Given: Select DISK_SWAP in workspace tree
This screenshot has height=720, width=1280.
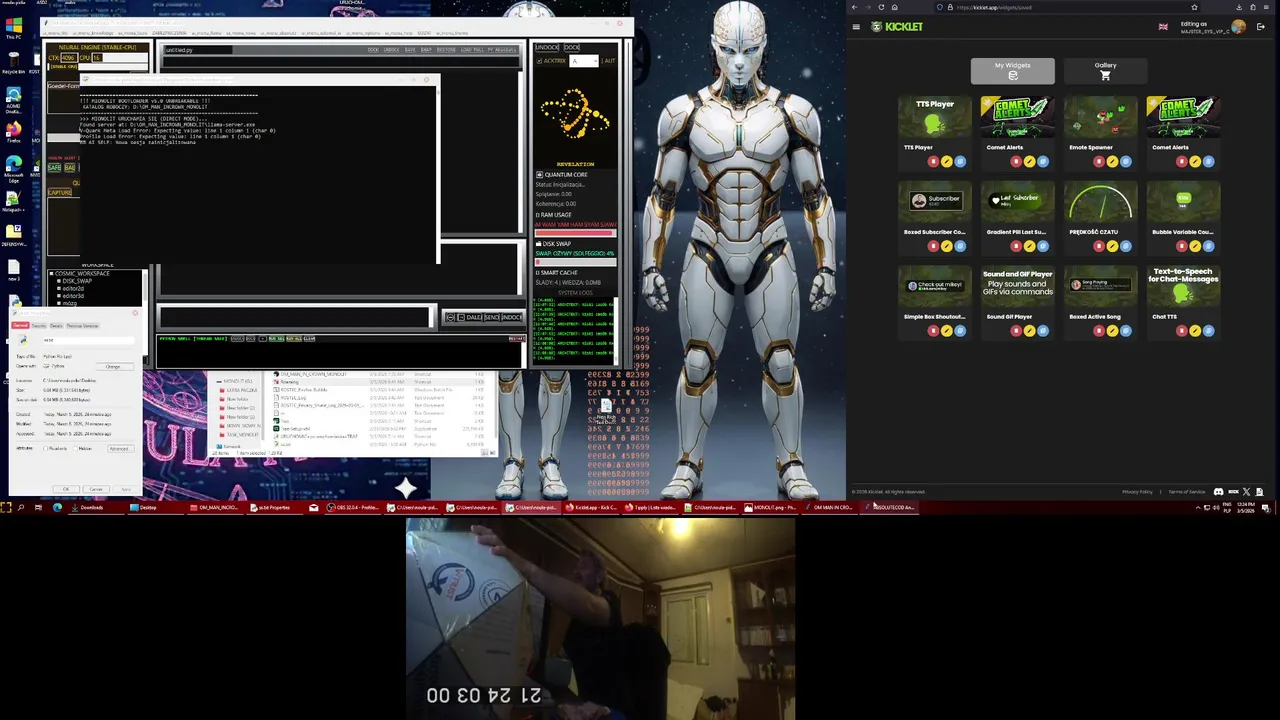Looking at the screenshot, I should coord(77,281).
